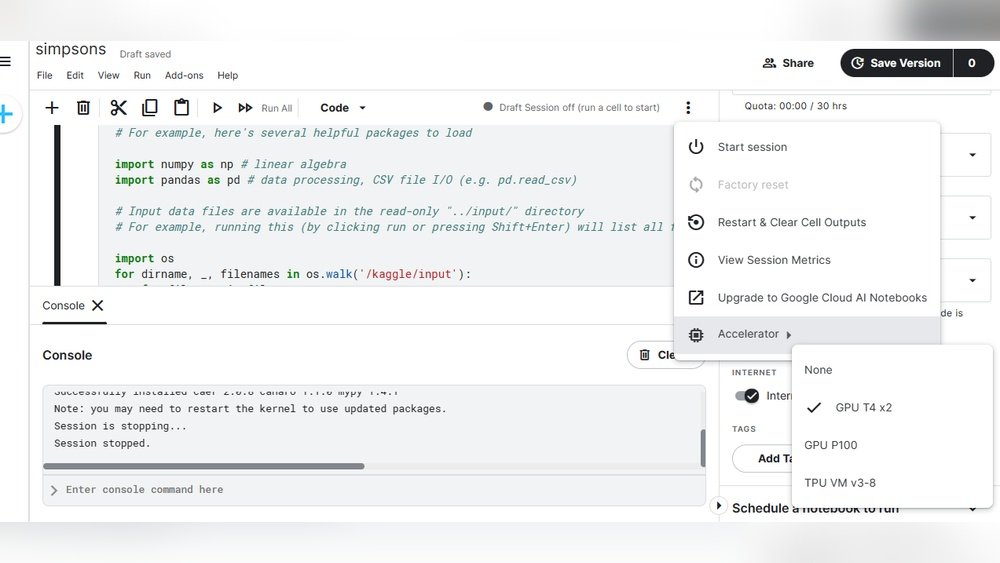1000x563 pixels.
Task: Delete cell with the trash icon
Action: (x=84, y=108)
